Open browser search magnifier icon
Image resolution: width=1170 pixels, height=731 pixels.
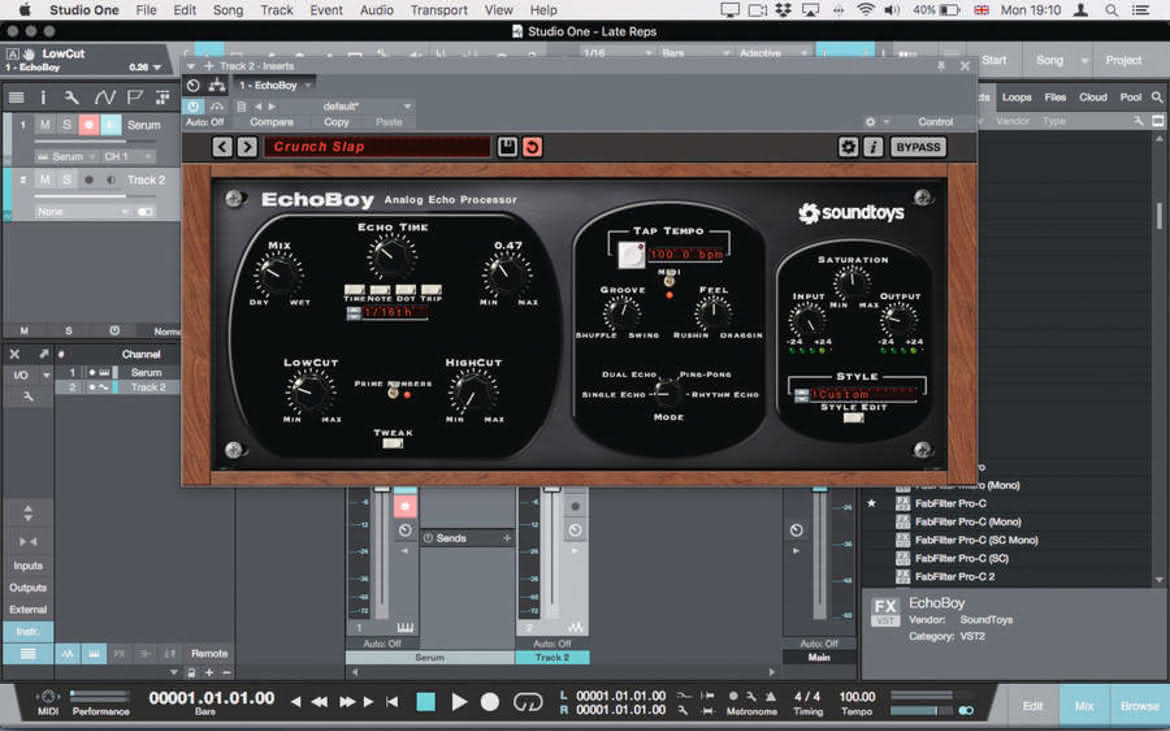[x=1157, y=97]
